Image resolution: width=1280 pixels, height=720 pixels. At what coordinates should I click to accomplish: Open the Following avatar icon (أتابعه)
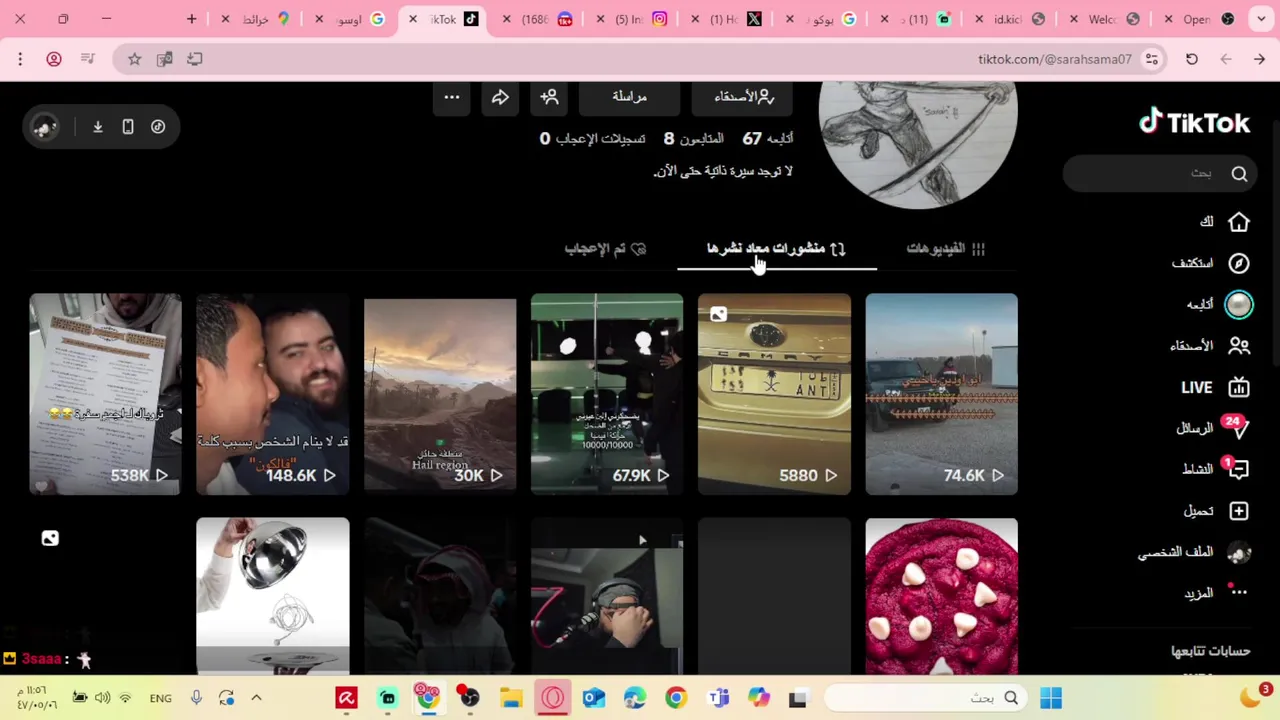click(x=1239, y=304)
